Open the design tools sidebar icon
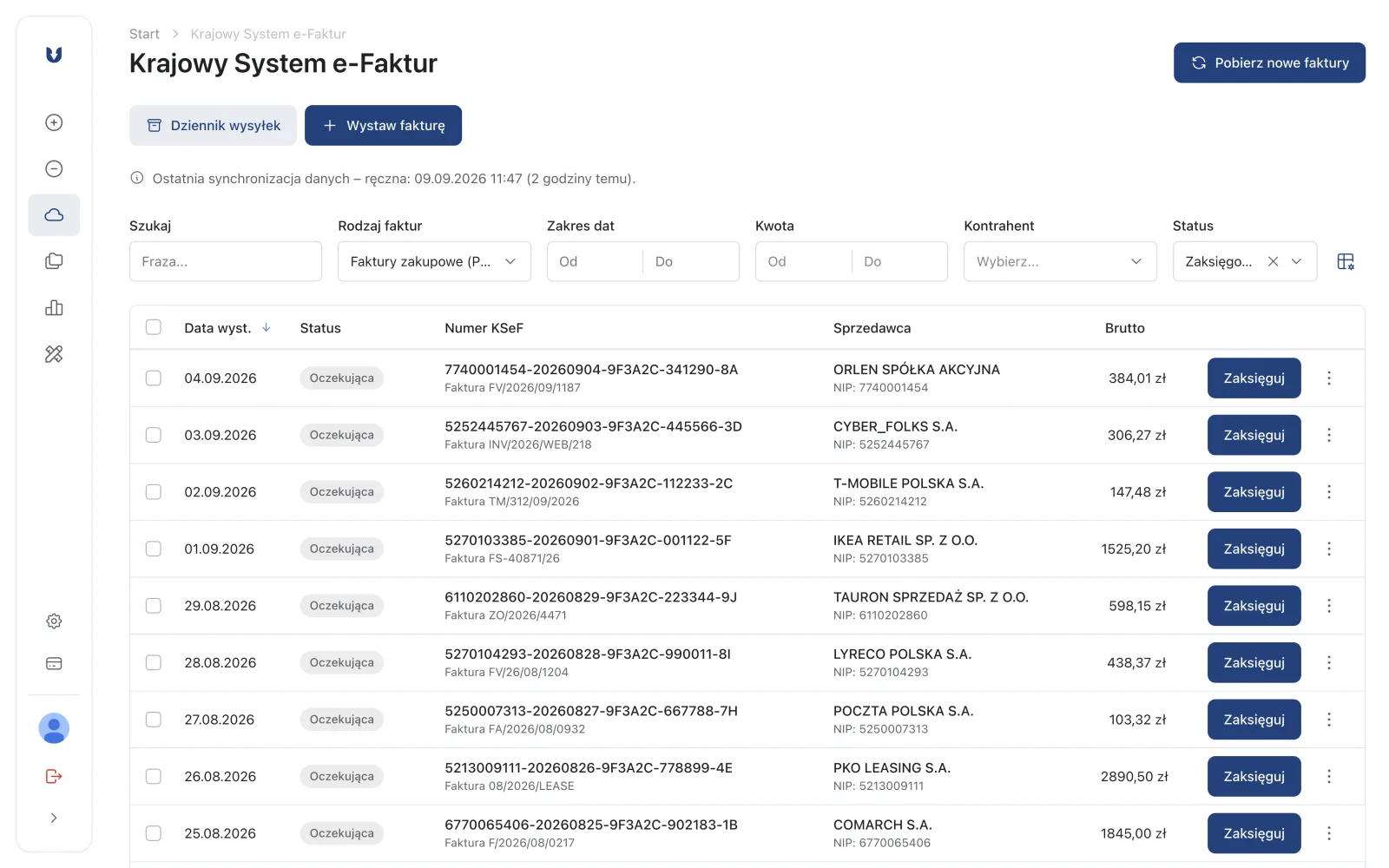Screen dimensions: 1389x868 (x=54, y=354)
